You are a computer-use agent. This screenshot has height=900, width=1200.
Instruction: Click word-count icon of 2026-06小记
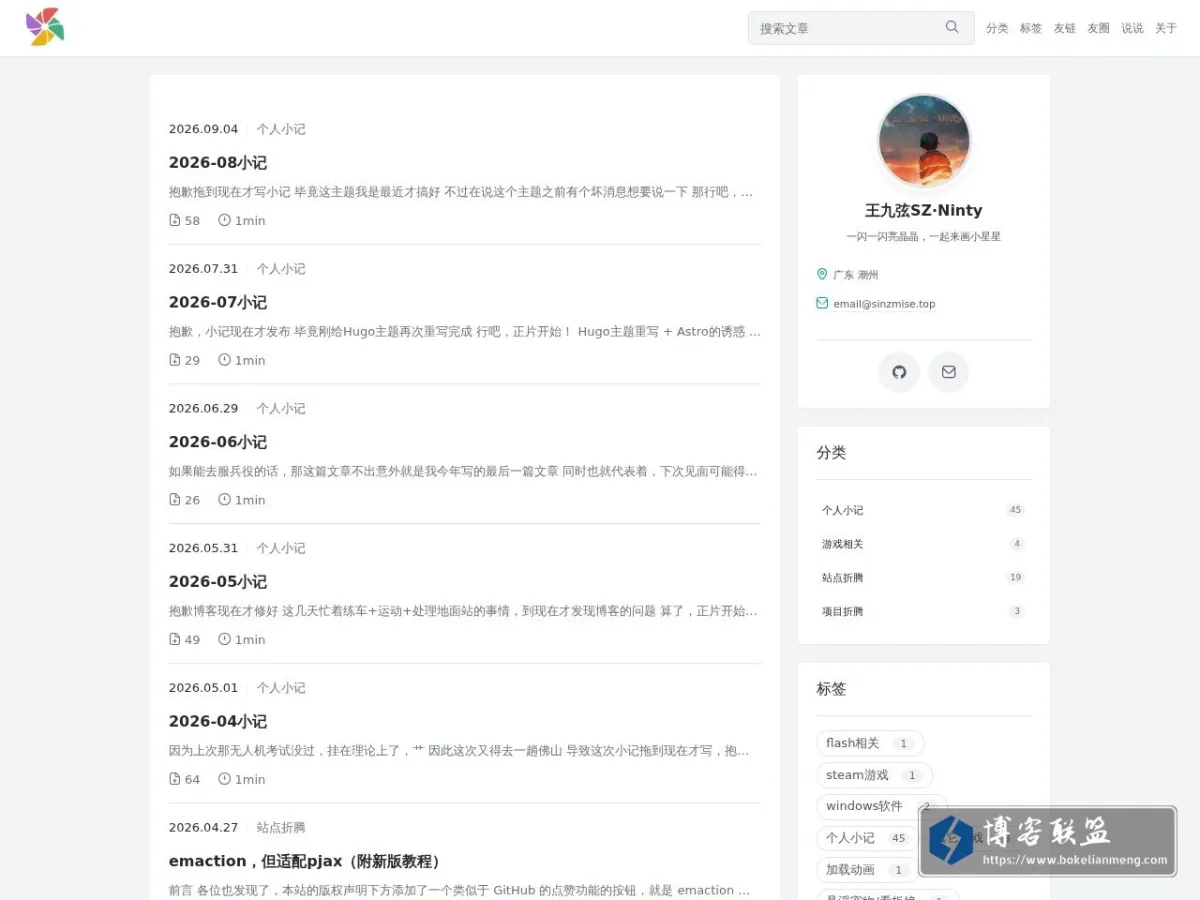175,500
